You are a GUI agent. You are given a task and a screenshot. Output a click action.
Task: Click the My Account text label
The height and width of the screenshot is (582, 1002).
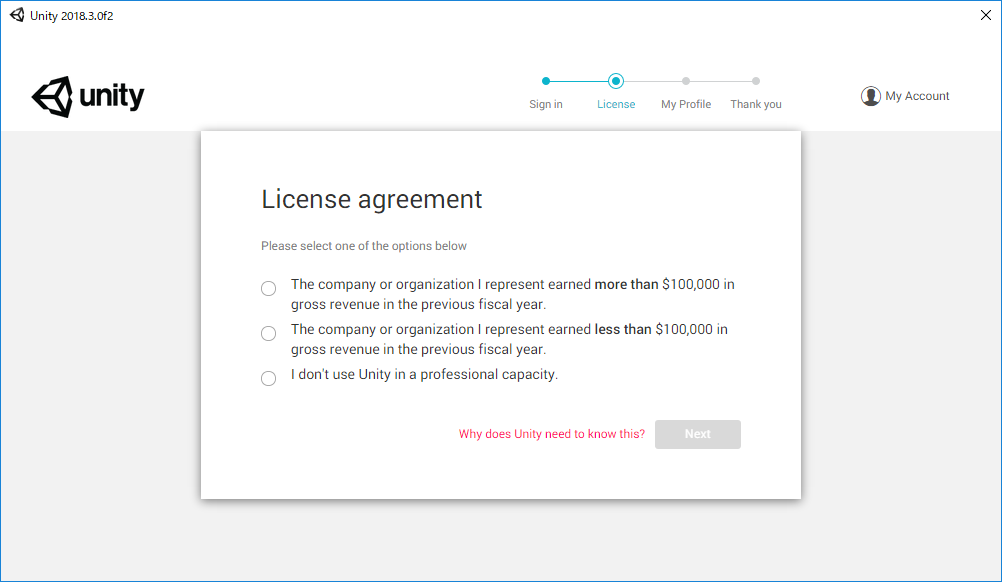tap(916, 95)
